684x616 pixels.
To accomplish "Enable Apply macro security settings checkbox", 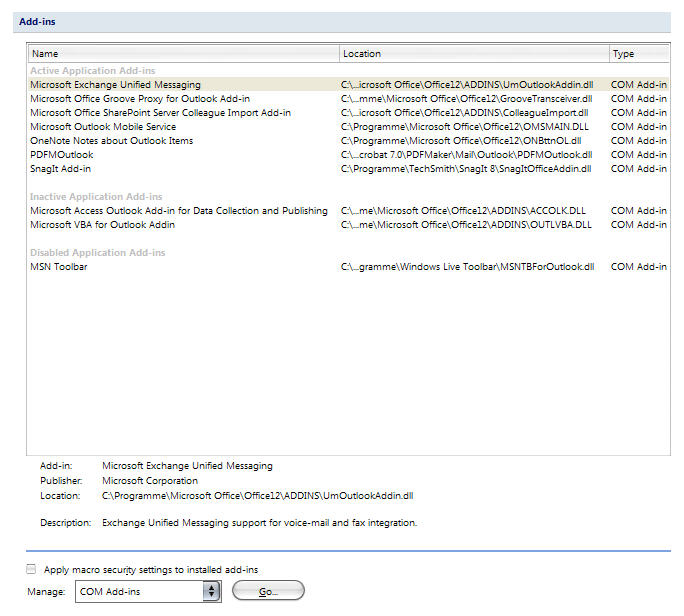I will coord(31,569).
